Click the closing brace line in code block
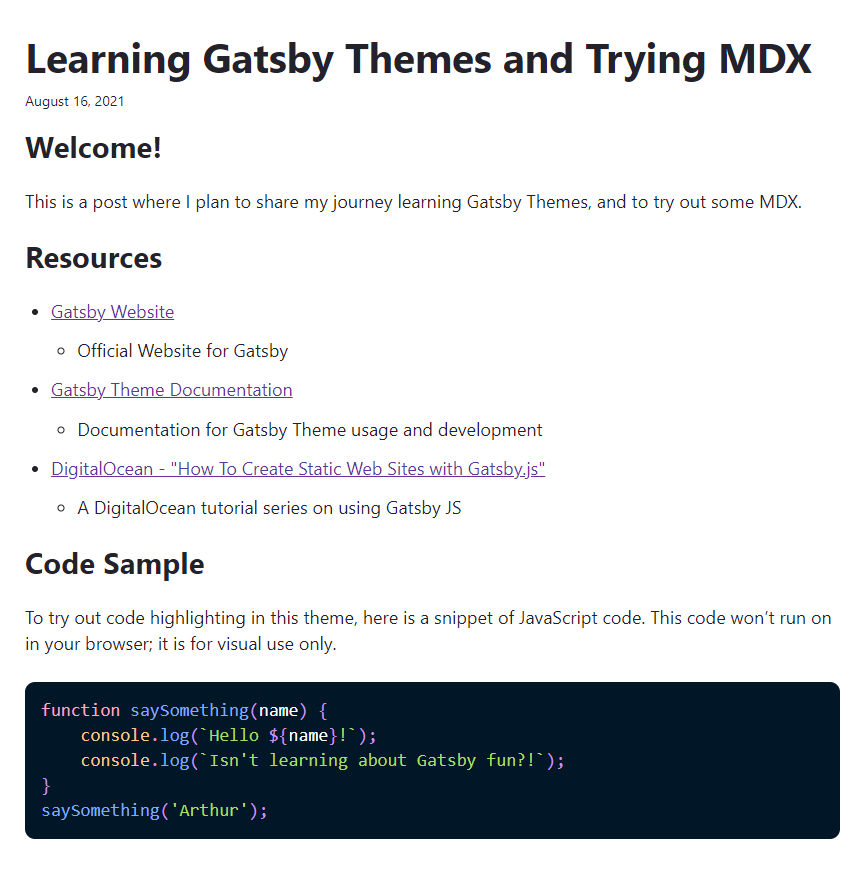The width and height of the screenshot is (864, 874). click(46, 786)
